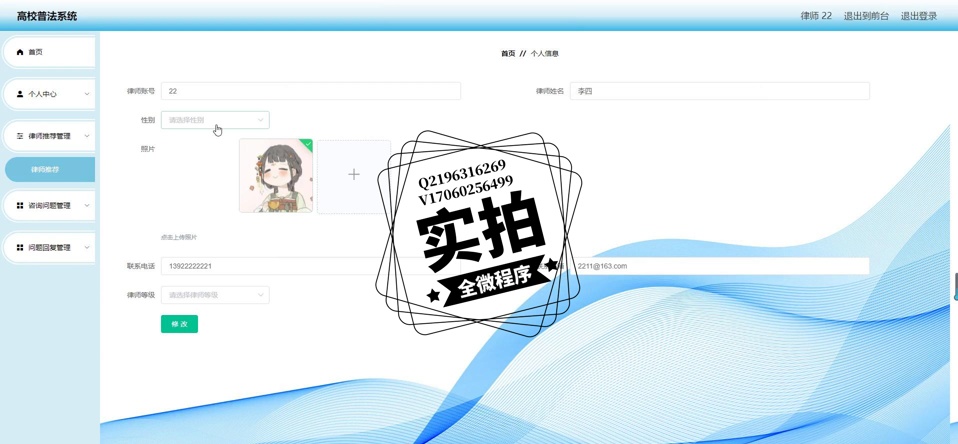This screenshot has height=444, width=958.
Task: Click the sliders icon for 律师推荐管理
Action: click(20, 136)
